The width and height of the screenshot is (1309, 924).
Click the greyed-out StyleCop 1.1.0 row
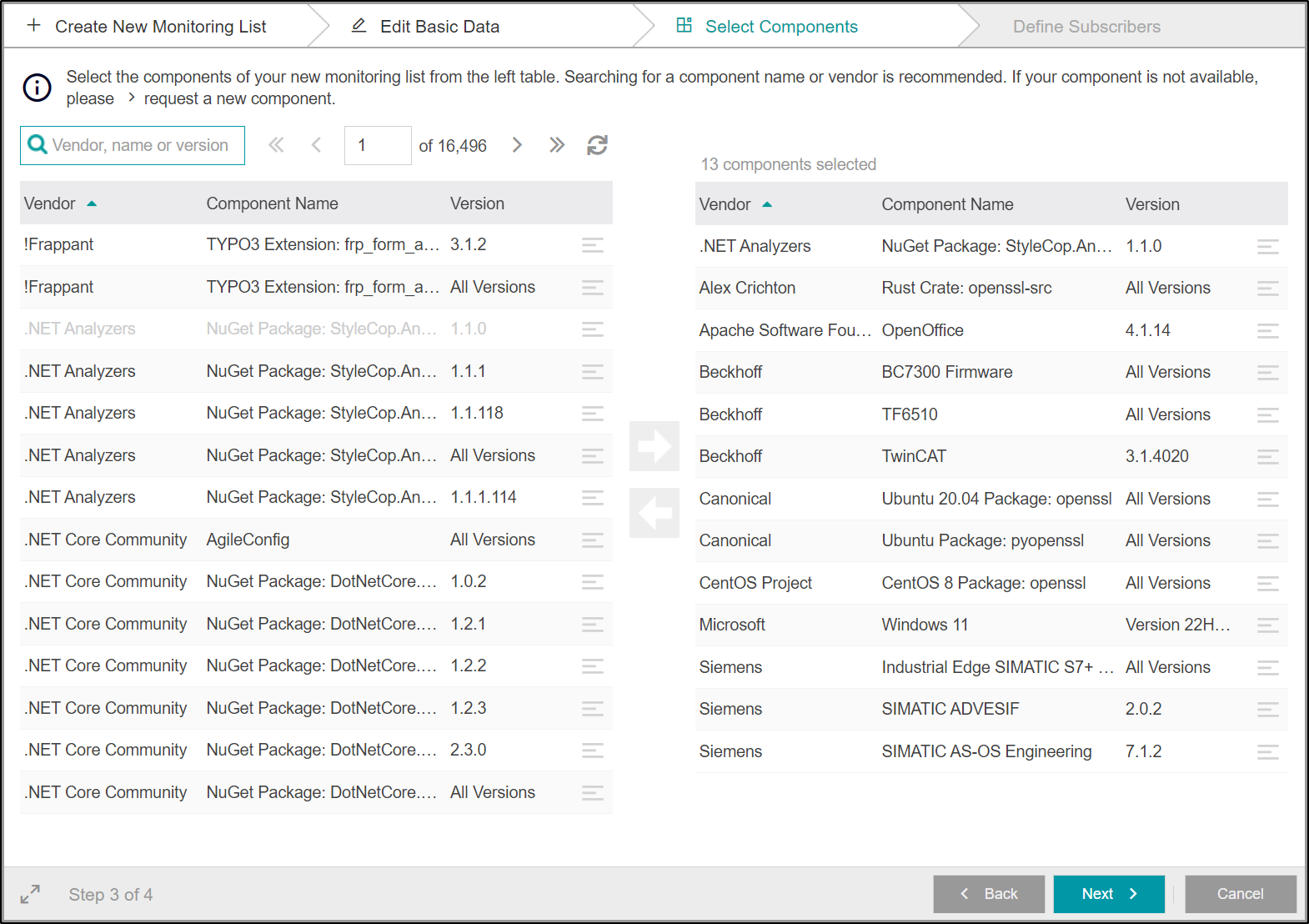pos(316,329)
